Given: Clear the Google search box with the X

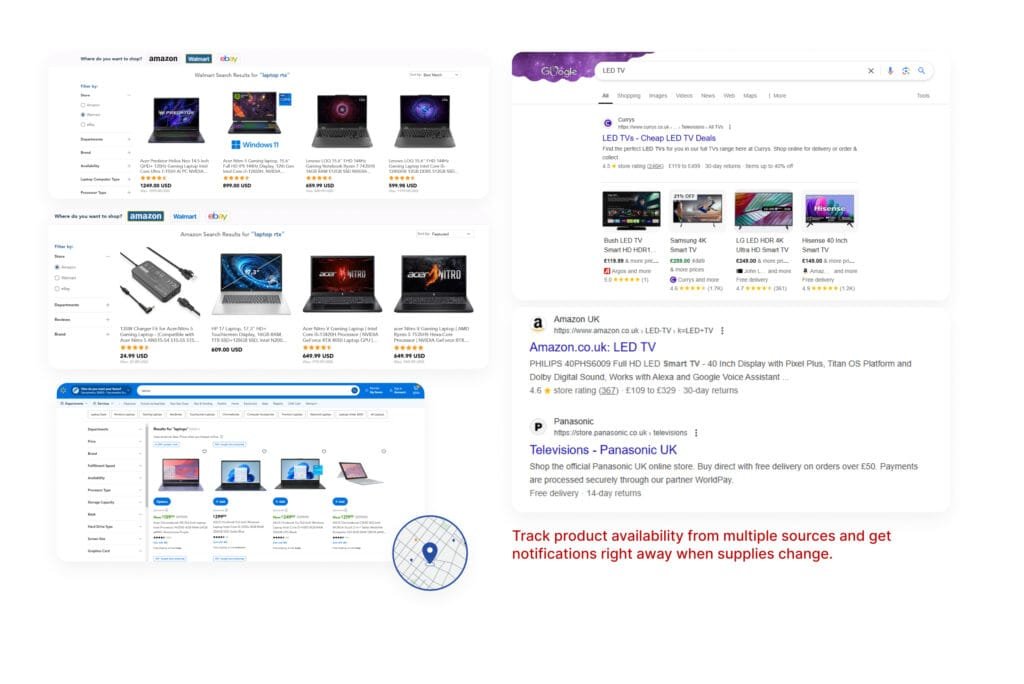Looking at the screenshot, I should click(x=871, y=71).
